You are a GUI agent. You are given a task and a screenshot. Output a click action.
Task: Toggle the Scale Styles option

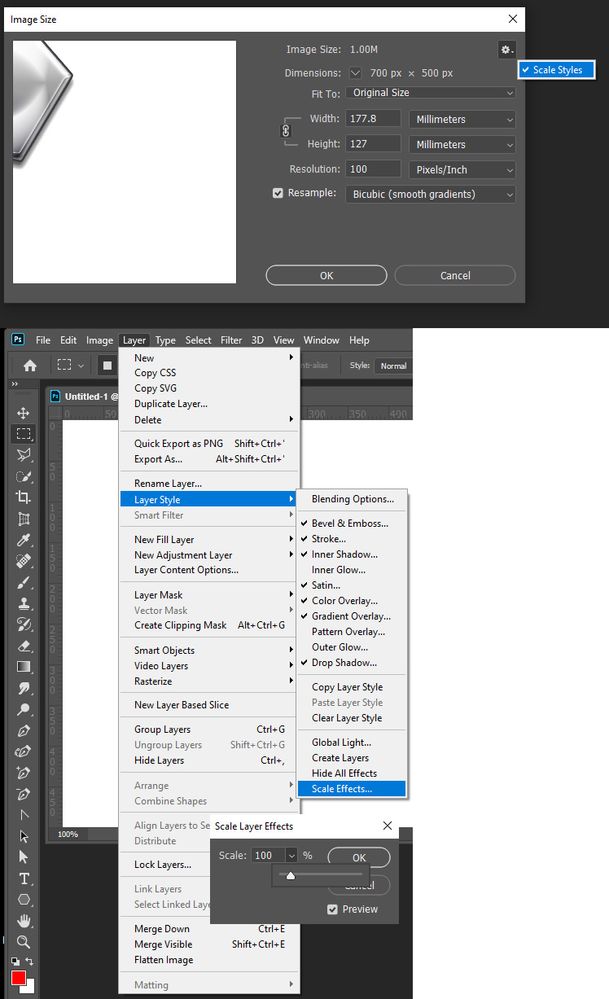point(557,70)
